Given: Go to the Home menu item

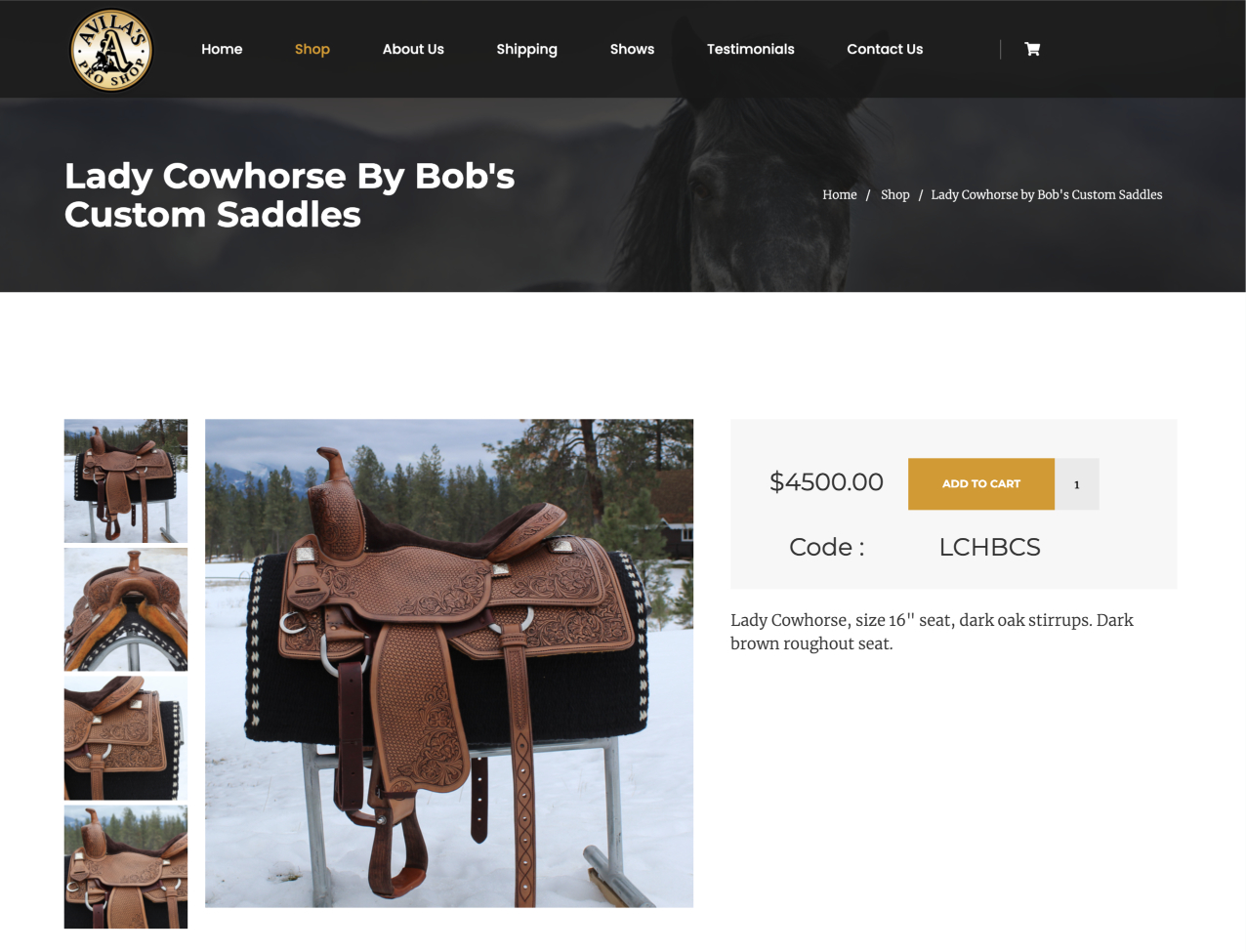Looking at the screenshot, I should coord(222,49).
